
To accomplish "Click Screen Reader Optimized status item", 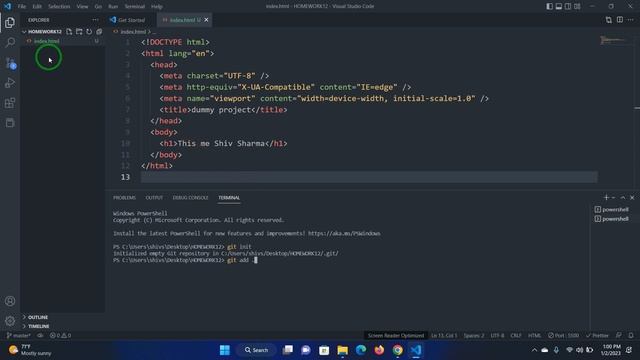I will click(x=396, y=336).
